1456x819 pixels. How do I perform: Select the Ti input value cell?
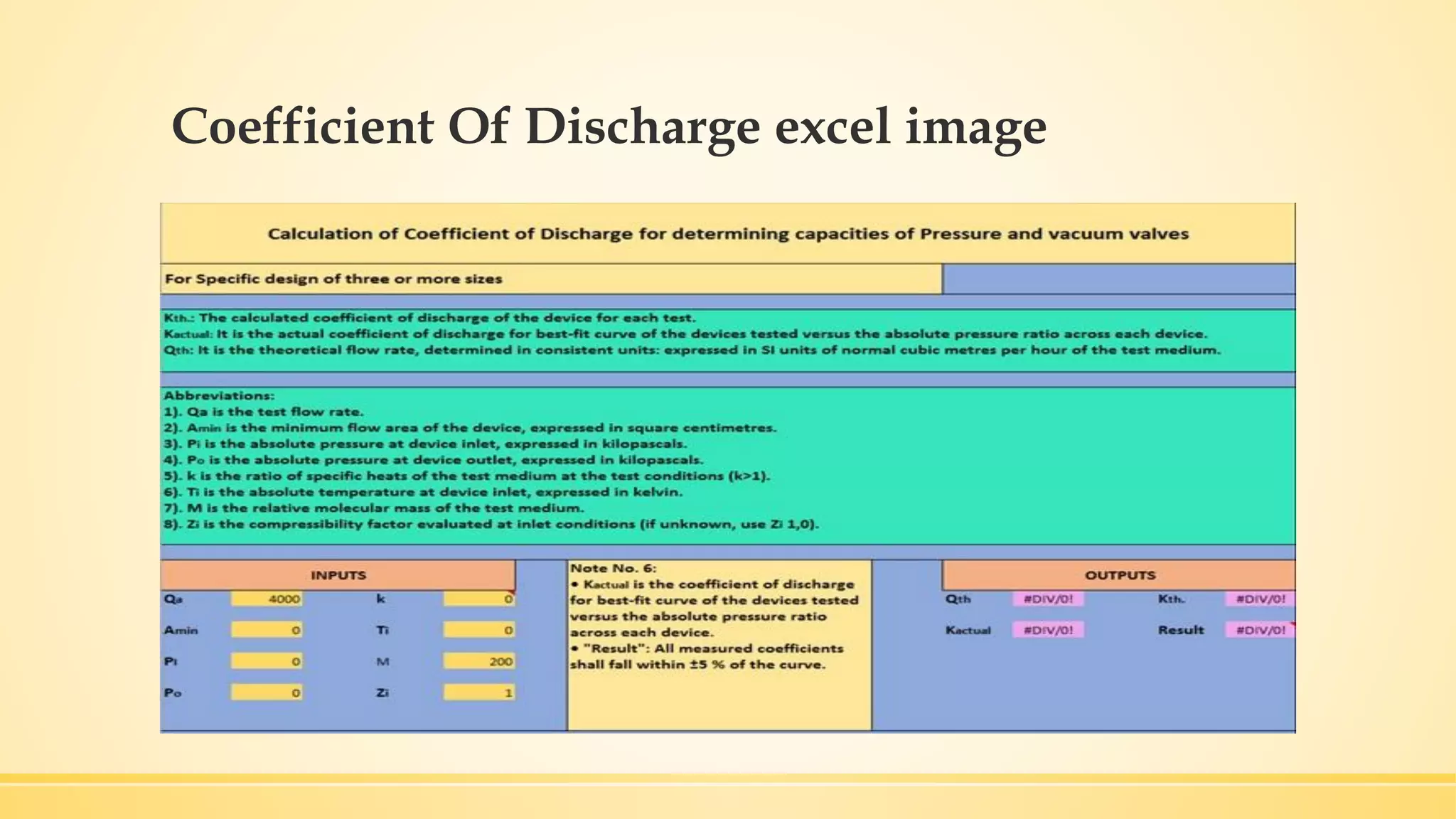[479, 630]
